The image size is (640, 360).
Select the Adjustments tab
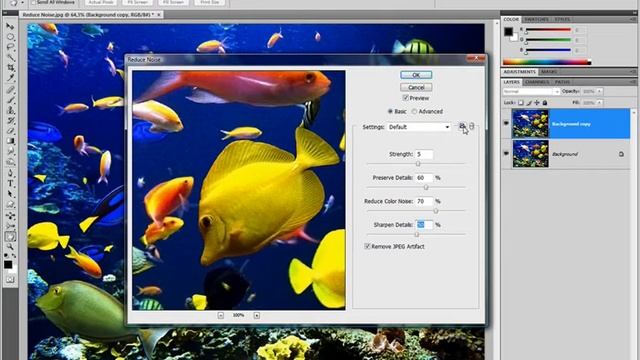point(519,71)
